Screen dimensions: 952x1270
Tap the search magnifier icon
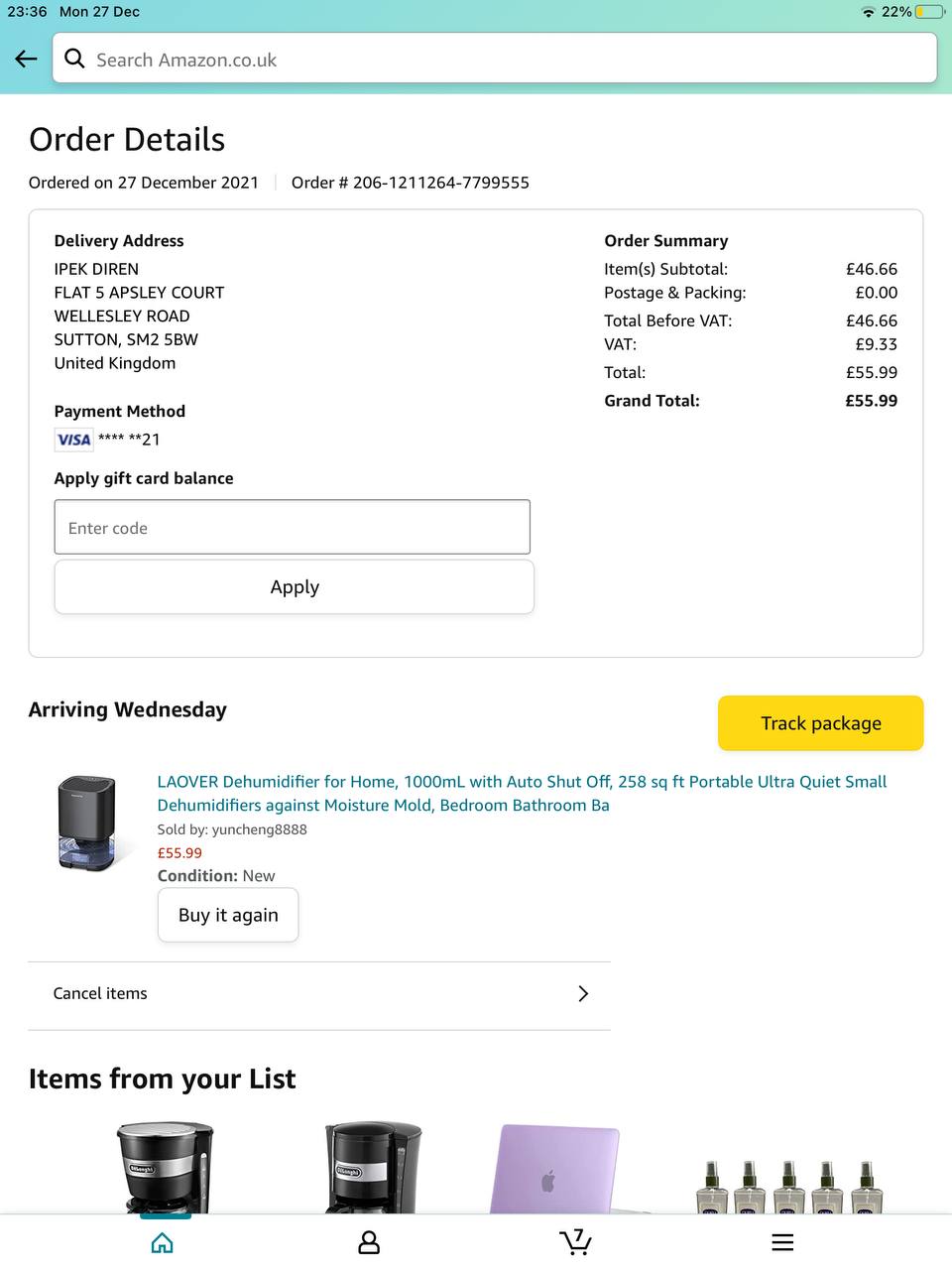click(x=74, y=60)
